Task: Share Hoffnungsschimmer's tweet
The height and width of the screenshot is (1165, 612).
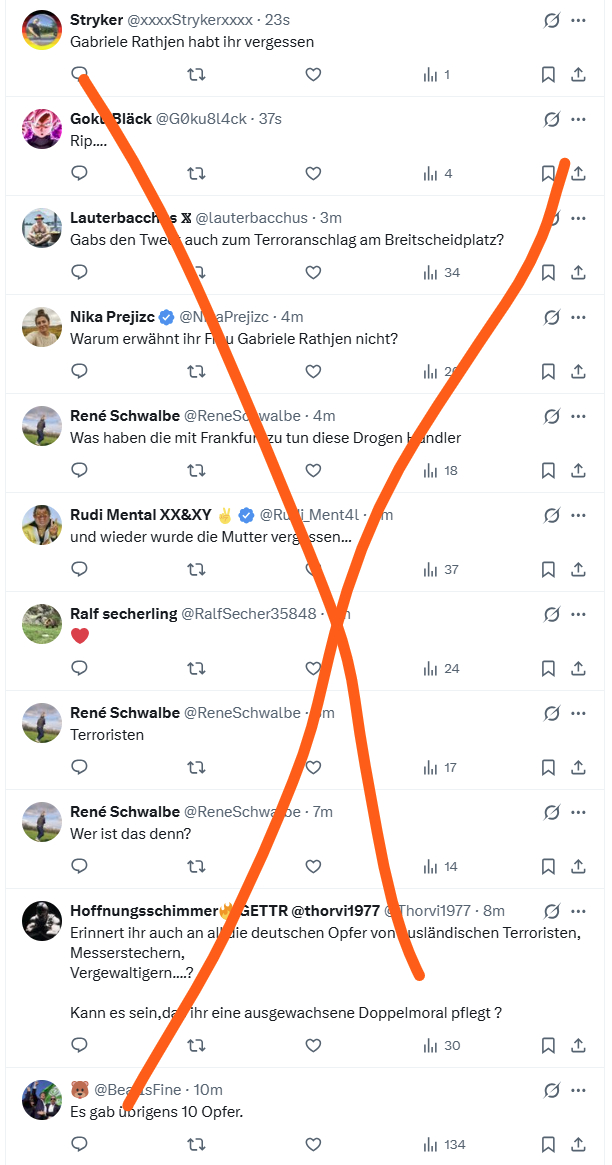Action: [578, 1045]
